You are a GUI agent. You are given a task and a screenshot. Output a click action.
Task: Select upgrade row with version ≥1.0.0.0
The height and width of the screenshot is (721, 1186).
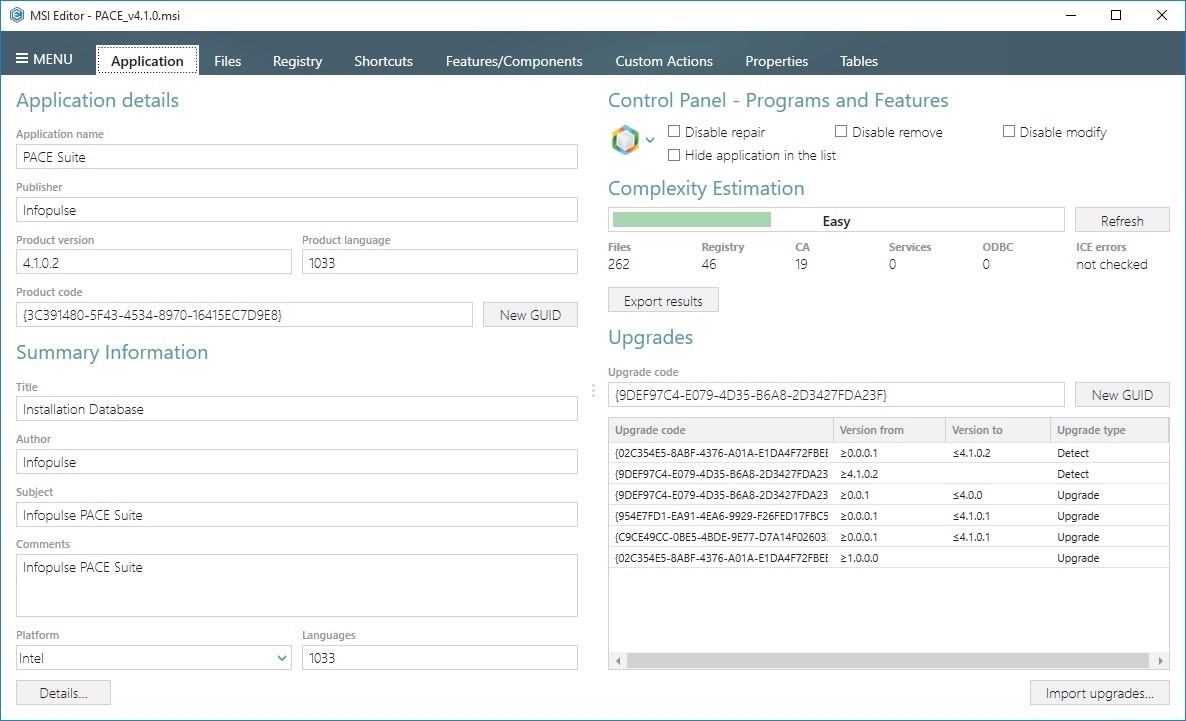coord(889,558)
